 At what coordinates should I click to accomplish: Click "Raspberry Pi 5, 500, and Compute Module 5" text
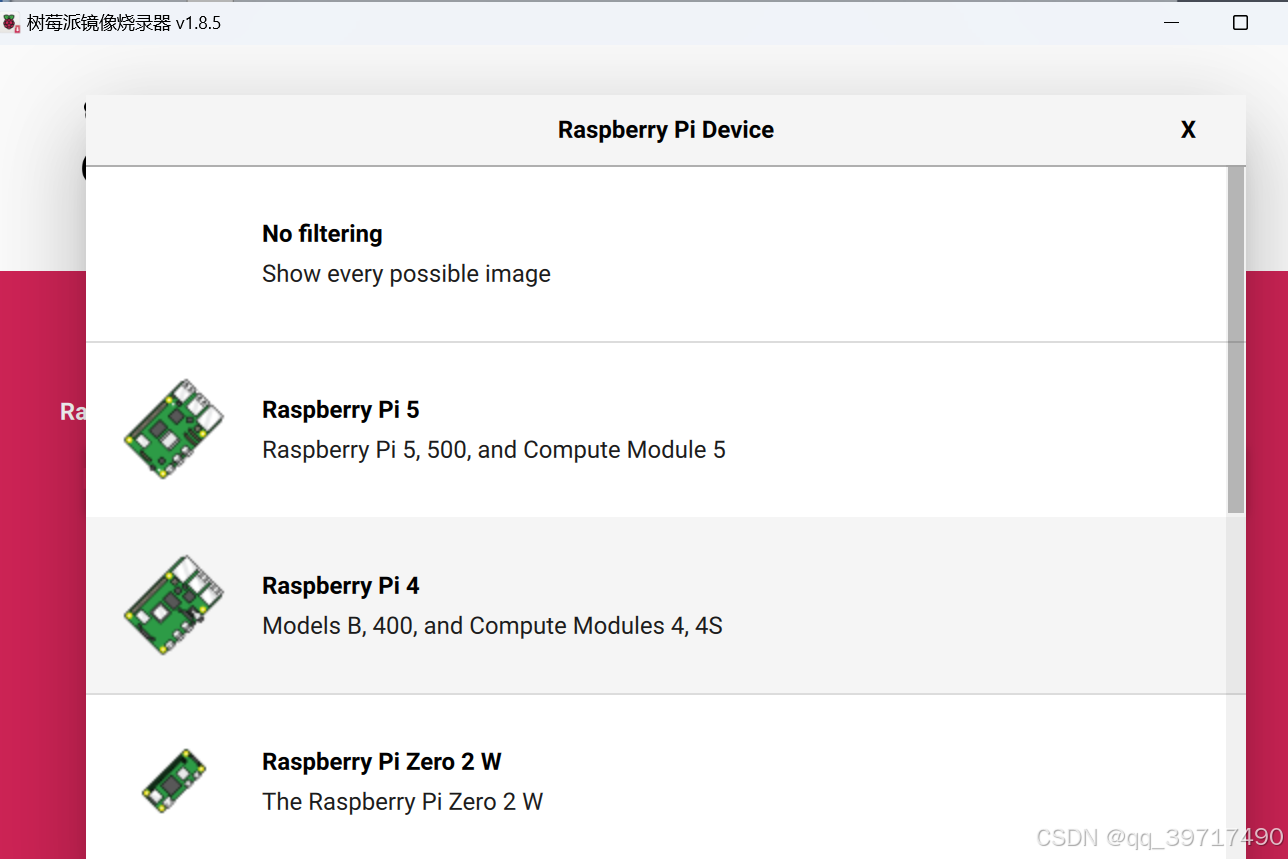click(x=494, y=450)
